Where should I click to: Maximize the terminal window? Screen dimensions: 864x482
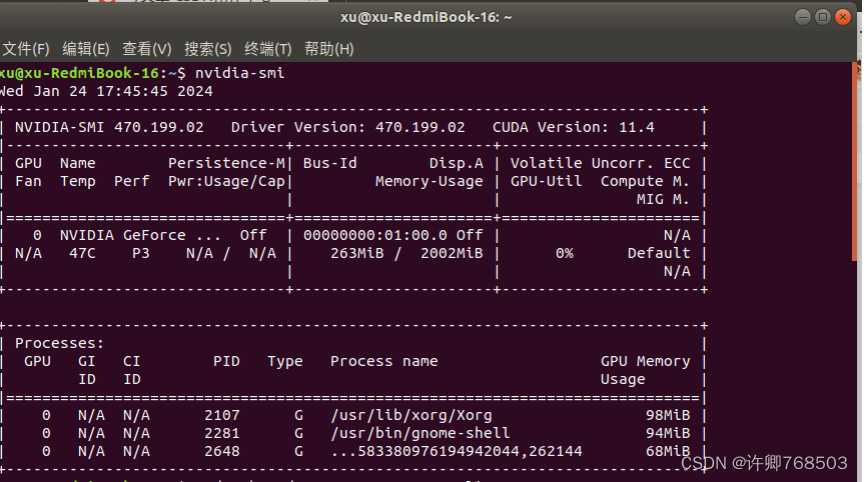tap(823, 17)
